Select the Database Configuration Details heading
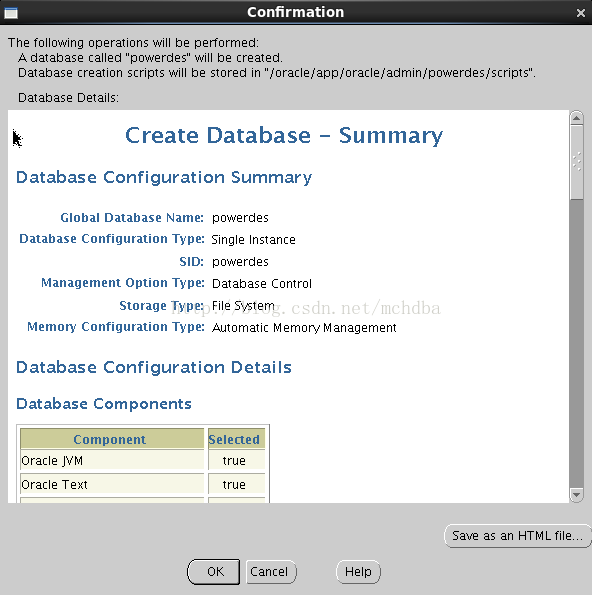This screenshot has height=595, width=592. coord(154,367)
